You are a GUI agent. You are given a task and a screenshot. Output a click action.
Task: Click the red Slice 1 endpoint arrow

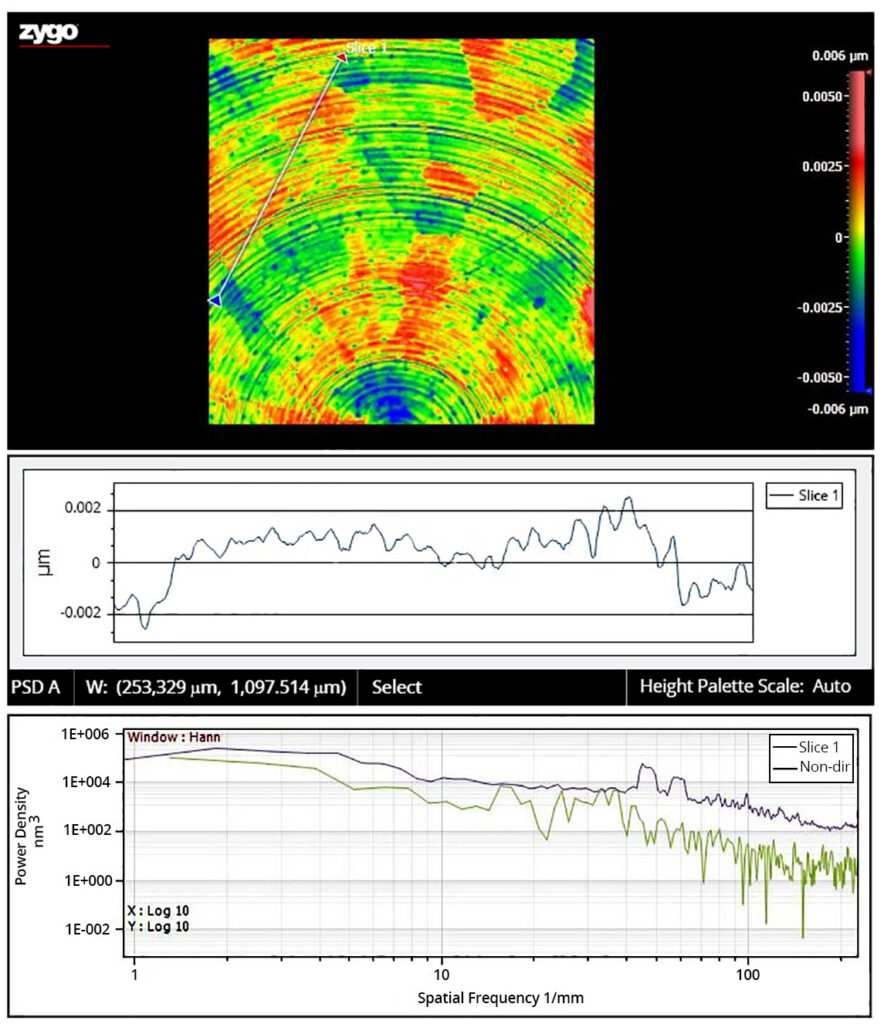(341, 58)
